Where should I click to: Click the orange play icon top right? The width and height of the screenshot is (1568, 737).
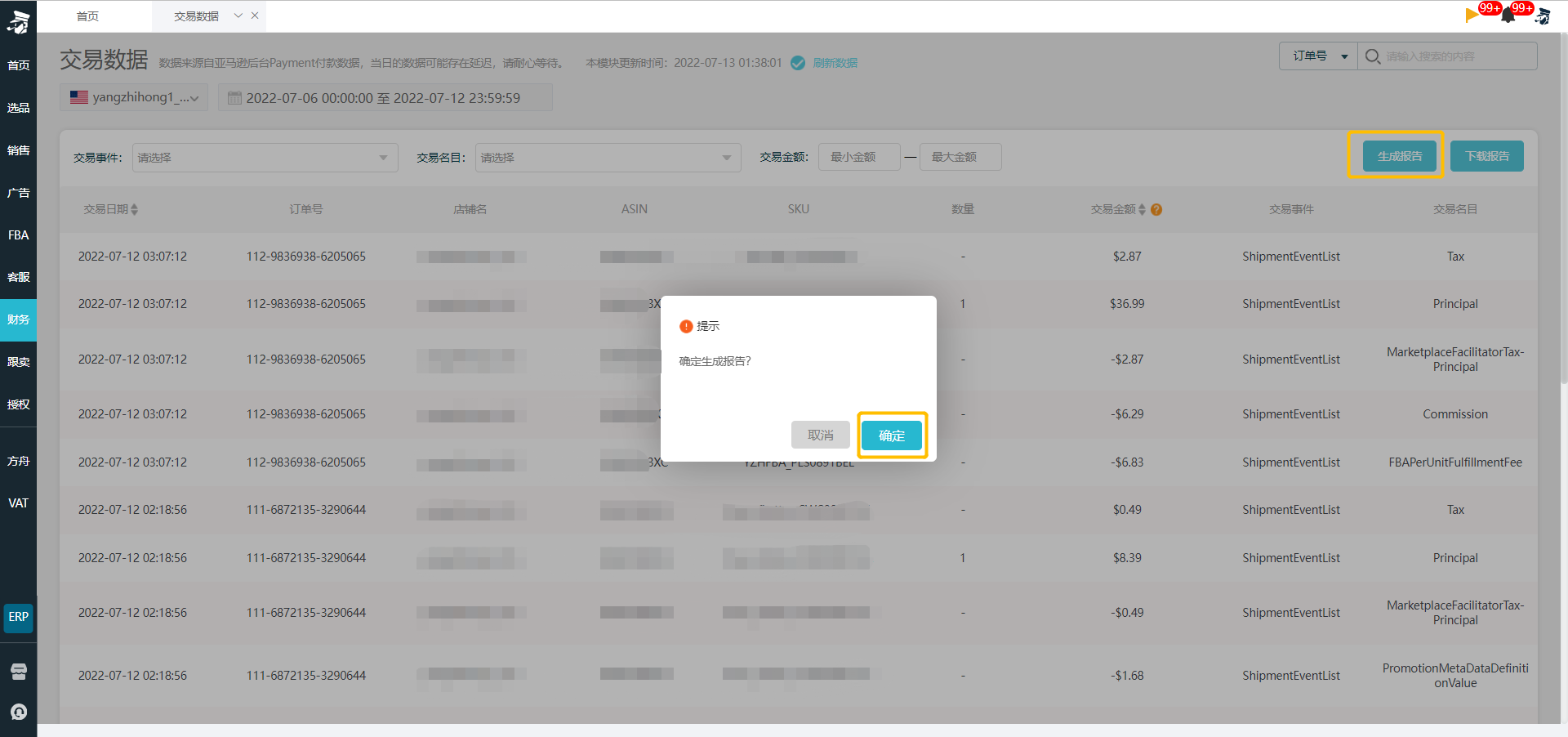tap(1472, 14)
